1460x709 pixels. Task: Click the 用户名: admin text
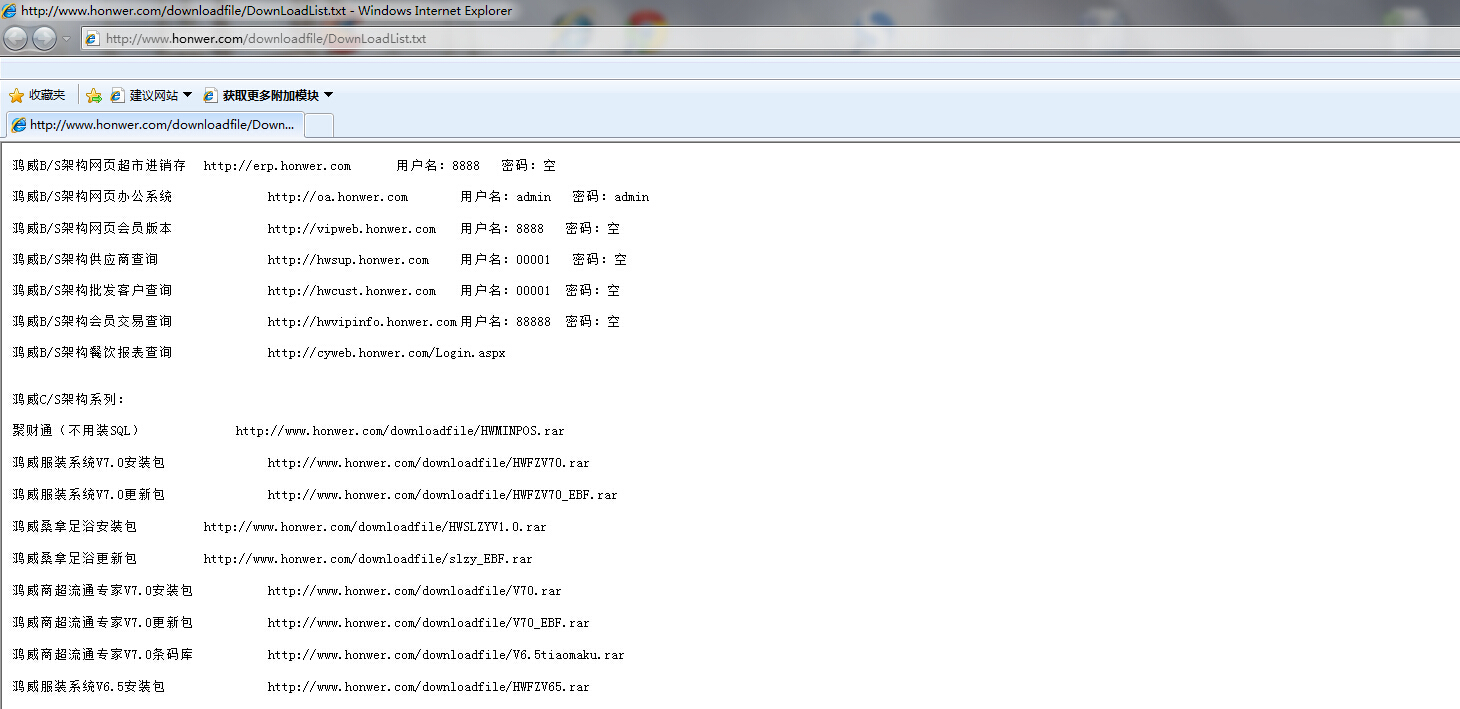pyautogui.click(x=506, y=197)
